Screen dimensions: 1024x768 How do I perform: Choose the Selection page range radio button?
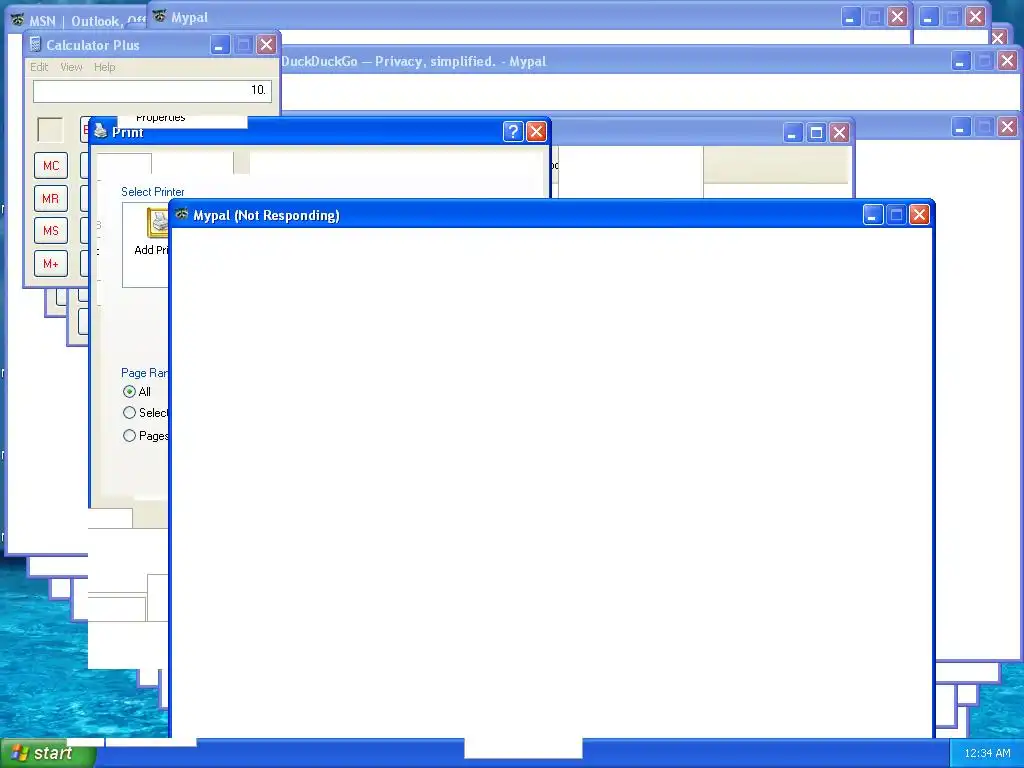(129, 413)
